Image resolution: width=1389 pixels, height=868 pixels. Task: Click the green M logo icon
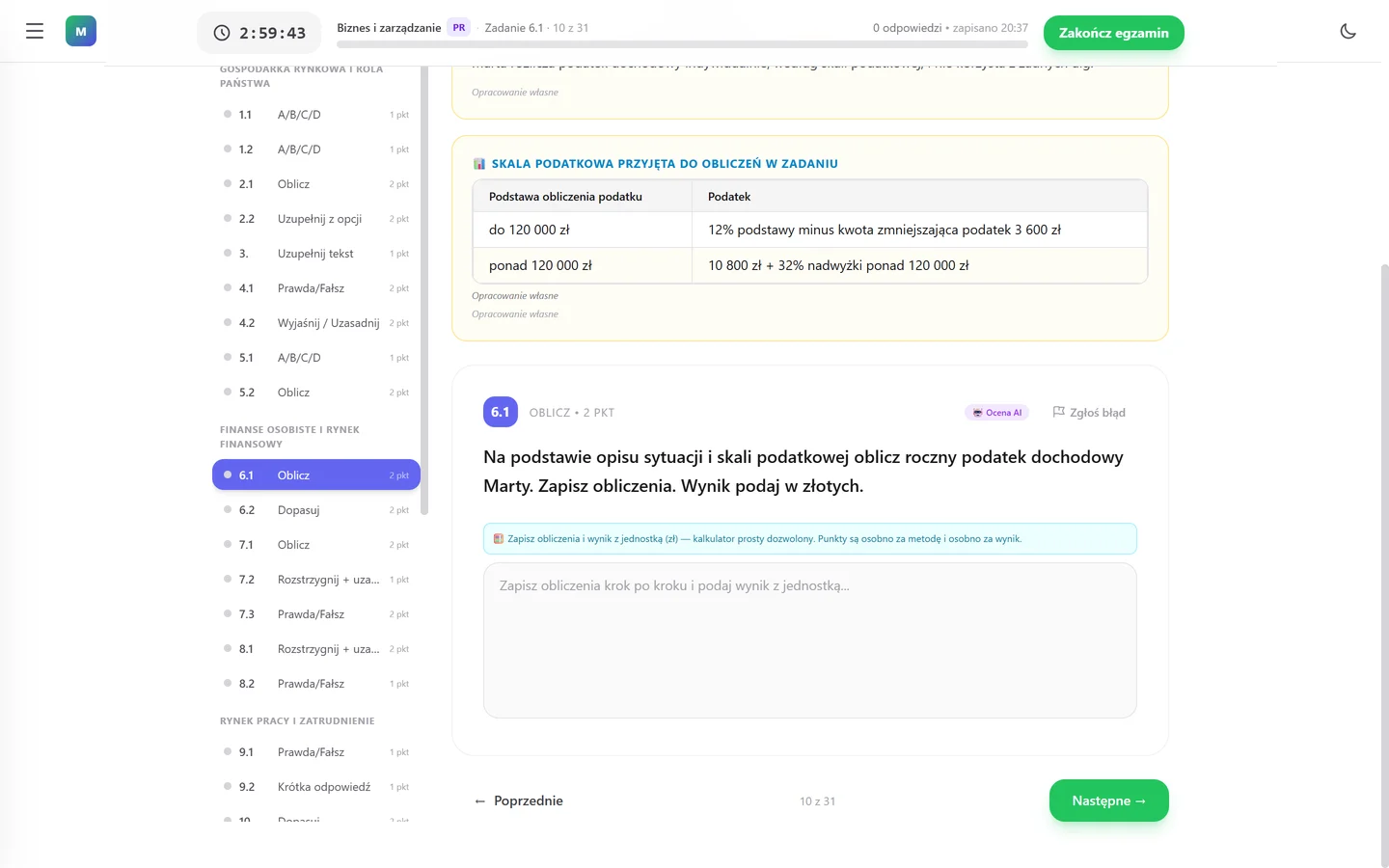[81, 32]
